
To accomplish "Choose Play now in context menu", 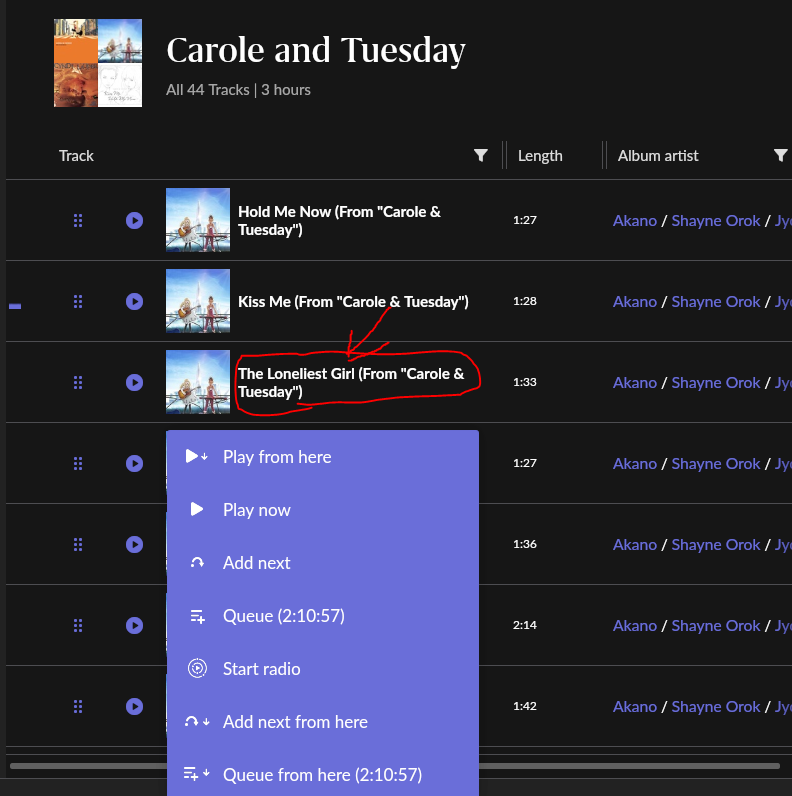I will [322, 510].
